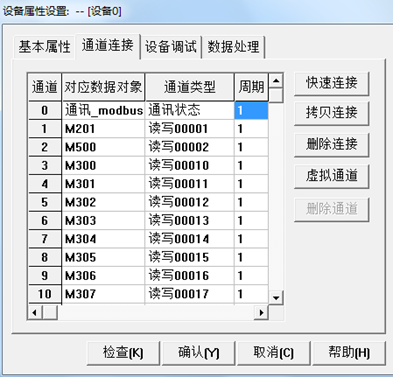Select the 读写00012 channel type cell

[190, 202]
